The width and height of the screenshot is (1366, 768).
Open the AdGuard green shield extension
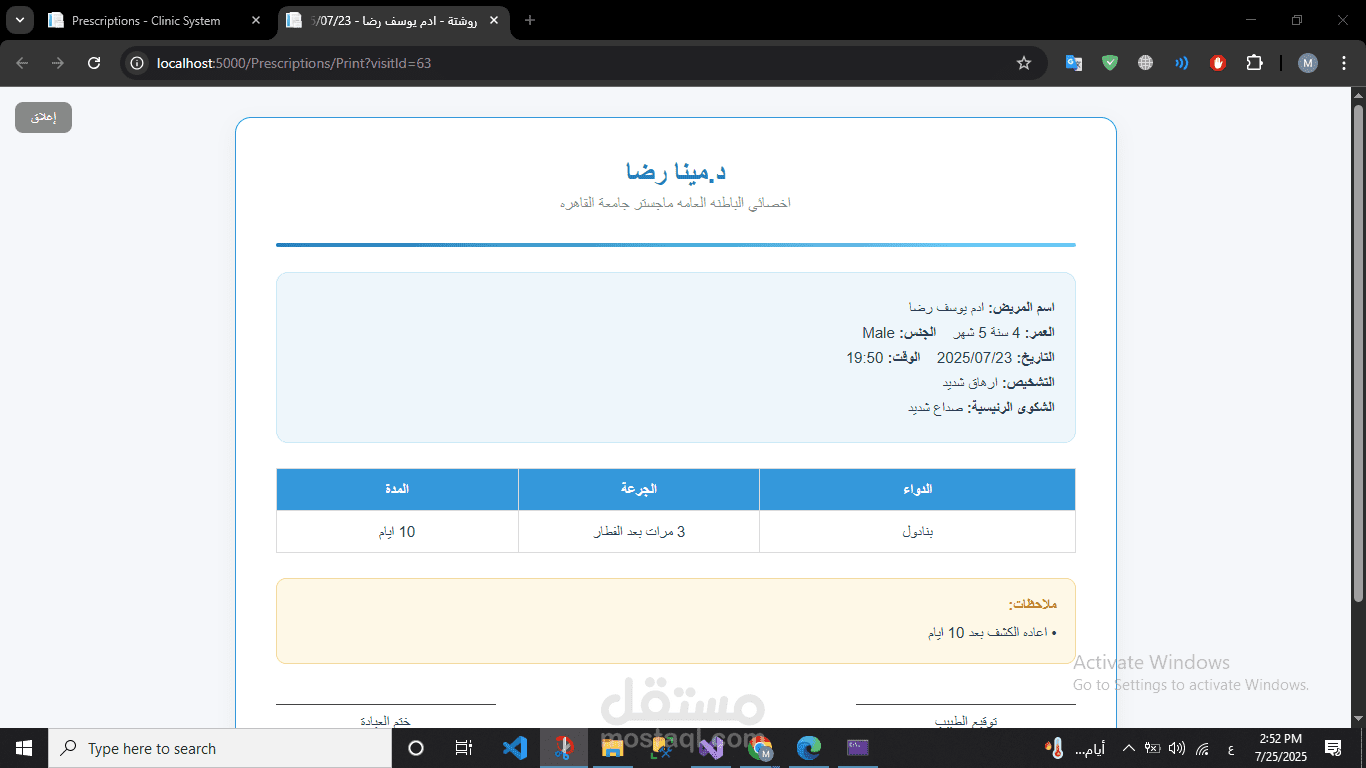coord(1110,63)
